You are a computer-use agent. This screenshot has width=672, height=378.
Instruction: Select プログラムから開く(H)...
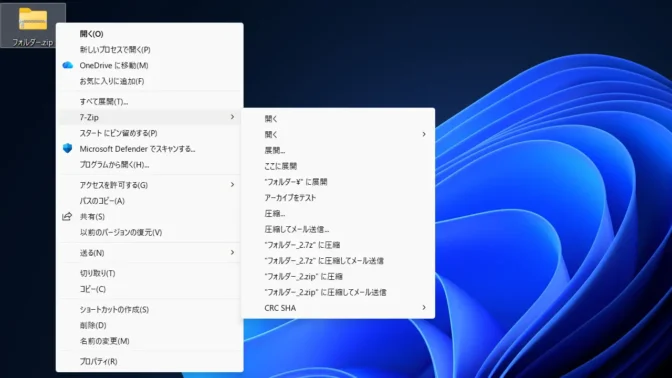[x=150, y=165]
